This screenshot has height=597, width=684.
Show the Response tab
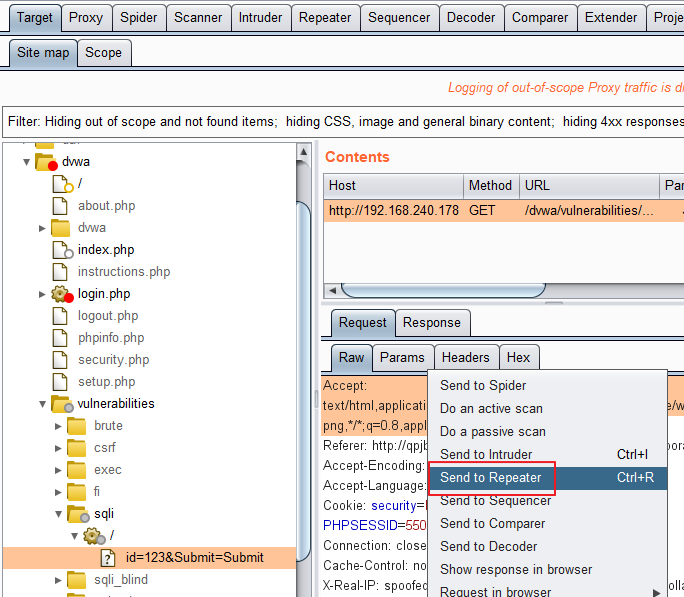pos(432,323)
